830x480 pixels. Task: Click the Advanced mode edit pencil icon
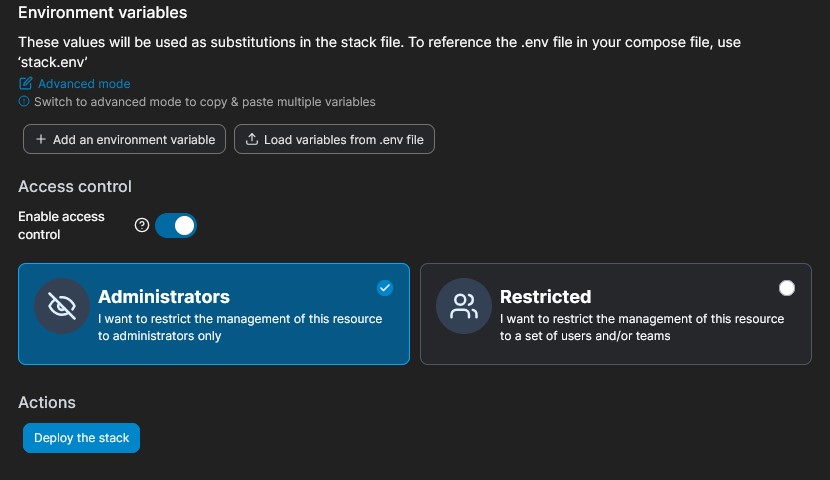25,83
